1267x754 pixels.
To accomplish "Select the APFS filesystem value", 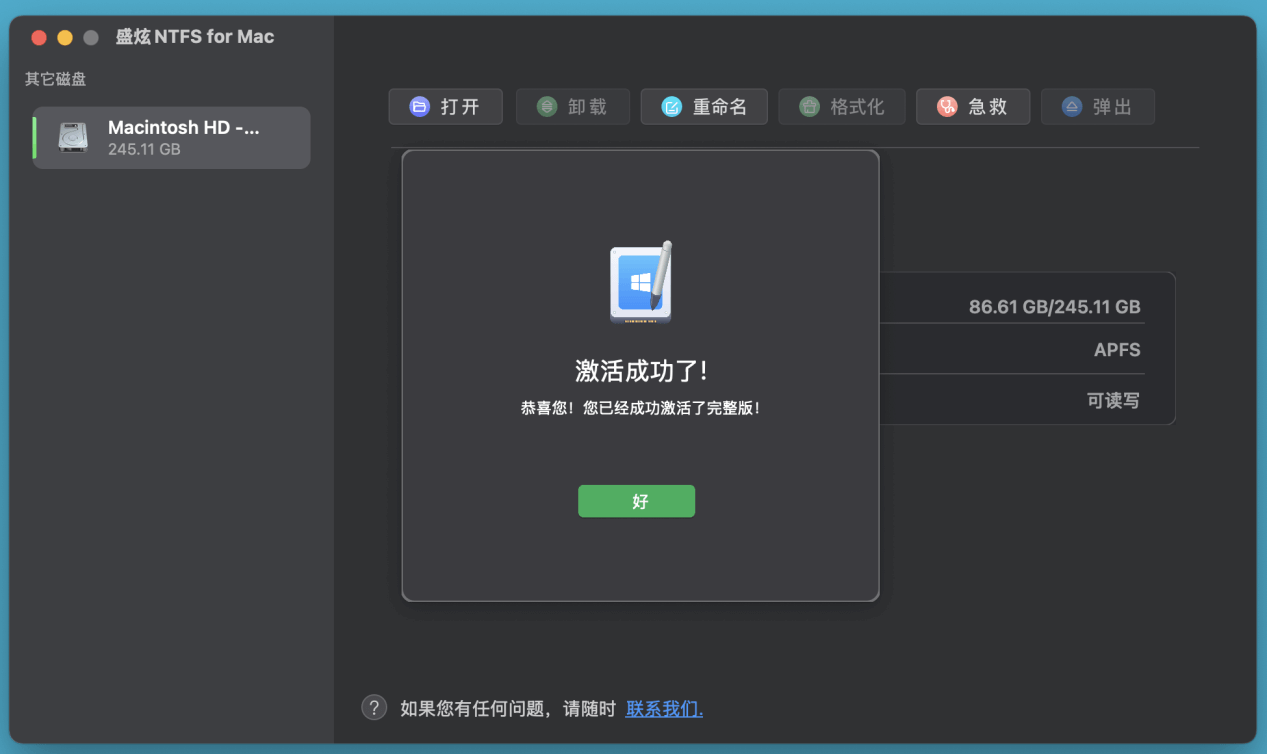I will [x=1119, y=349].
